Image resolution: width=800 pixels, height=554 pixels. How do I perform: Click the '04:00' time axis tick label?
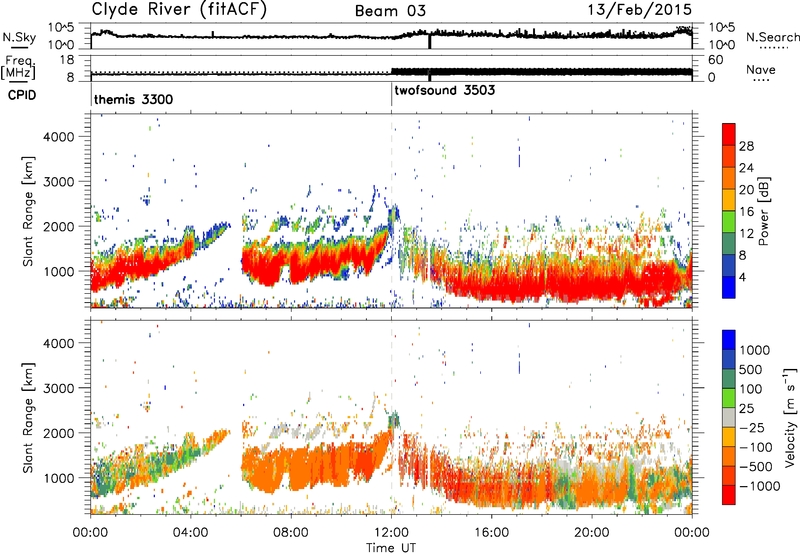tap(190, 533)
